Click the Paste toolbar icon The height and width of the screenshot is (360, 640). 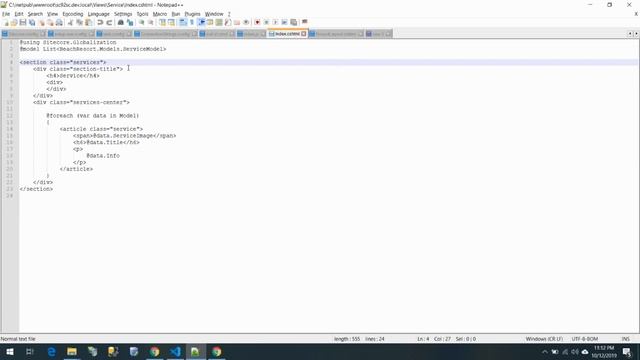[x=88, y=22]
